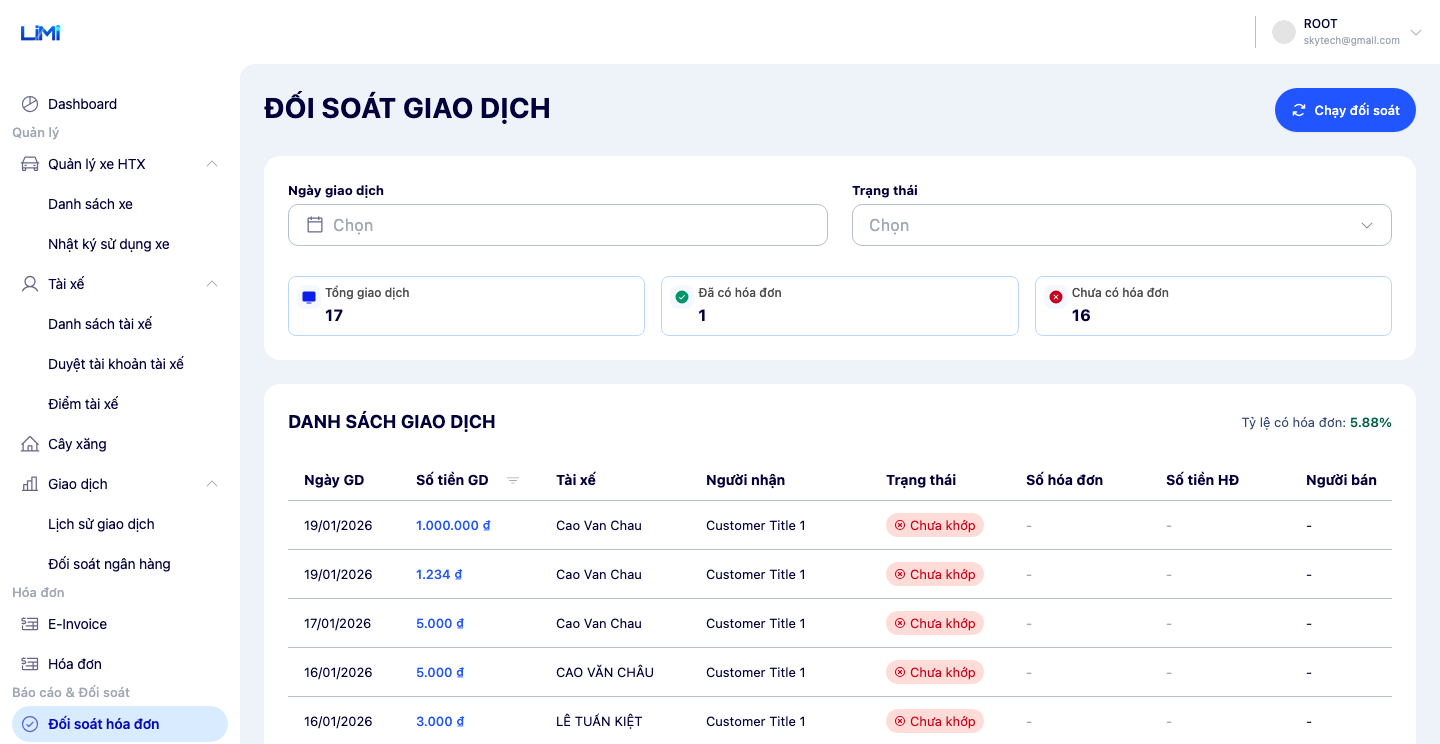Click the car icon for Quản lý xe HTX

[30, 164]
